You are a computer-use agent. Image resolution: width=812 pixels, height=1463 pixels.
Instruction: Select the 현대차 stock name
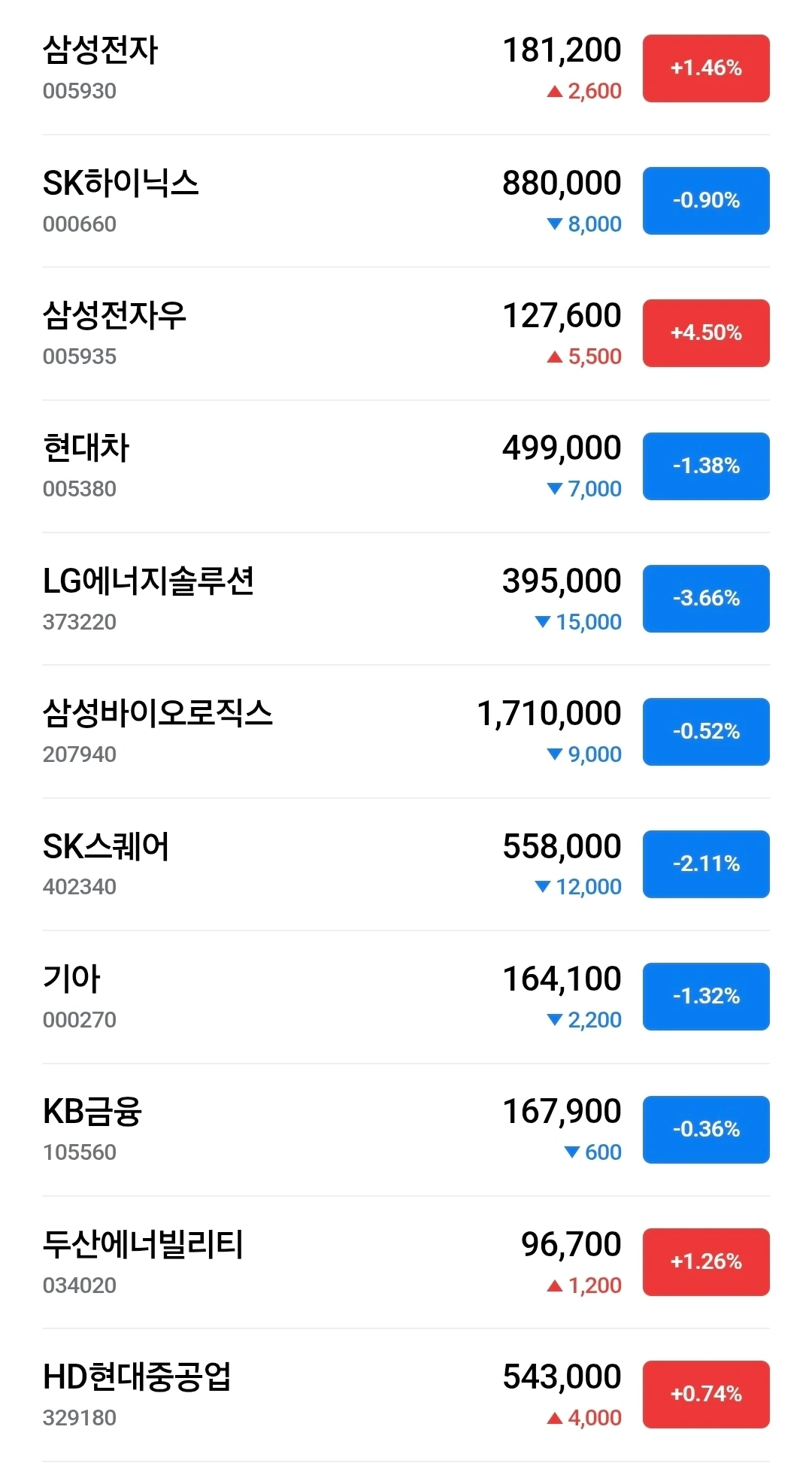tap(86, 448)
